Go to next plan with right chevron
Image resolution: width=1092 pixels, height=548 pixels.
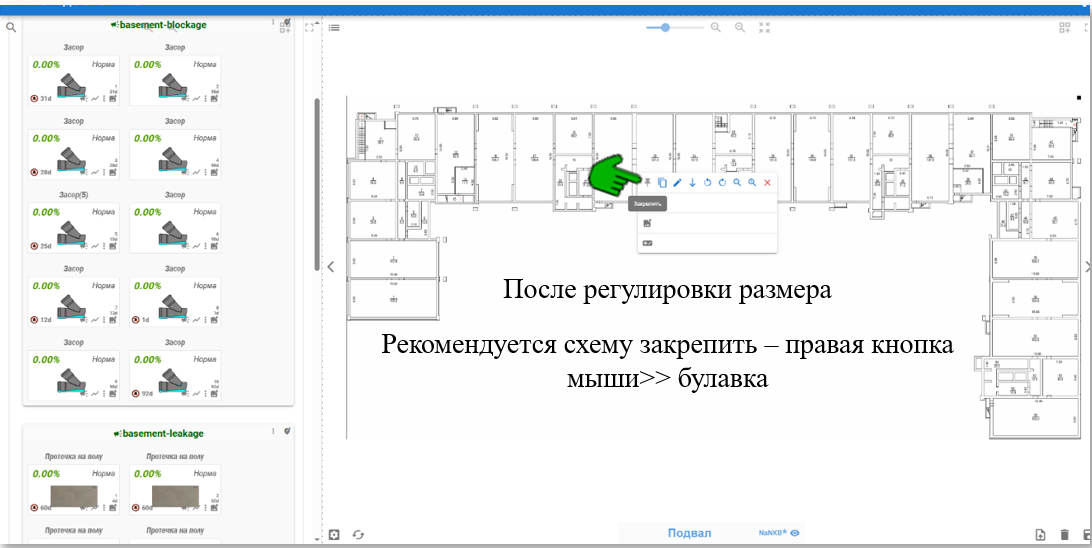tap(1088, 266)
